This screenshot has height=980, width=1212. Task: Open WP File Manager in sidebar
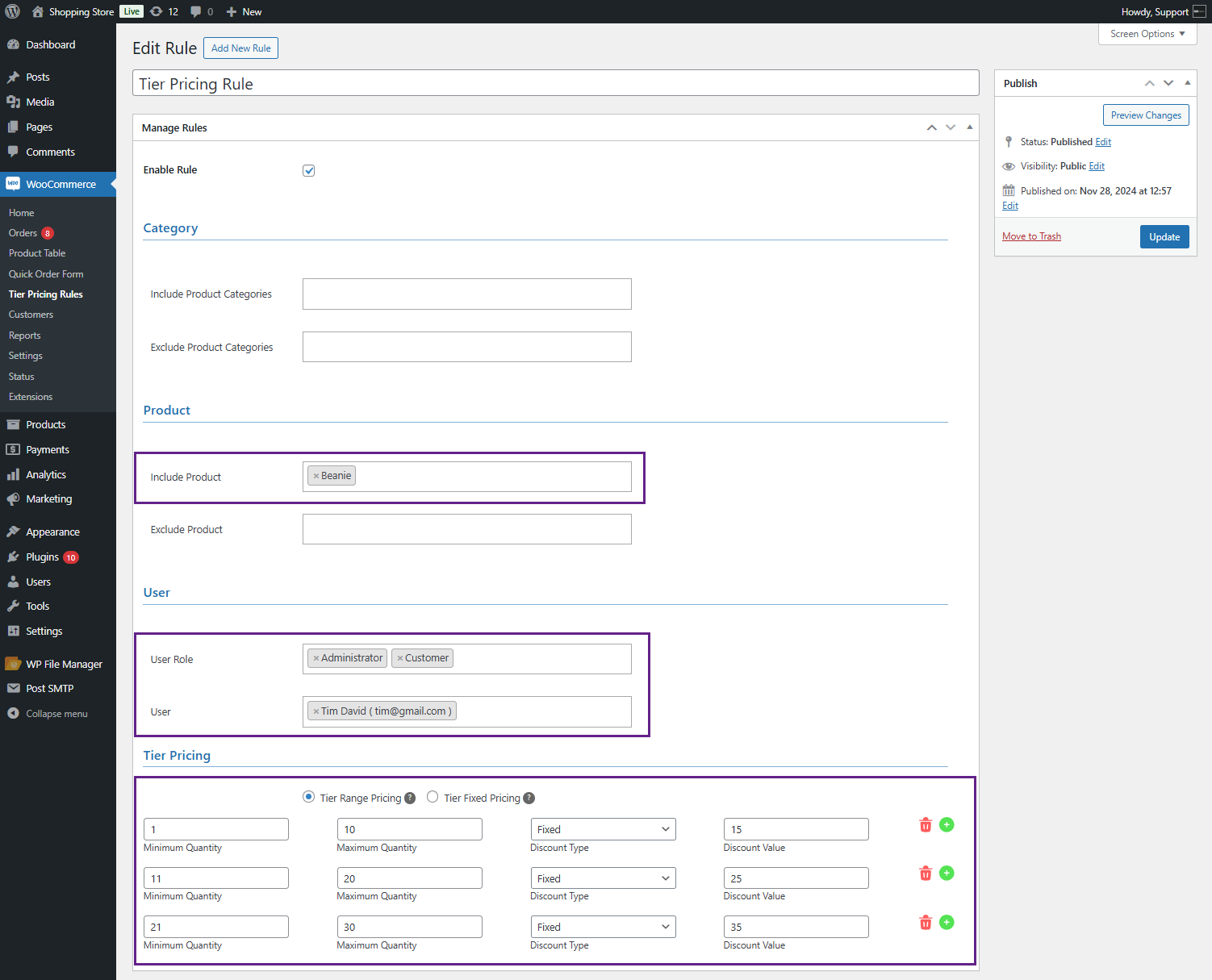58,664
